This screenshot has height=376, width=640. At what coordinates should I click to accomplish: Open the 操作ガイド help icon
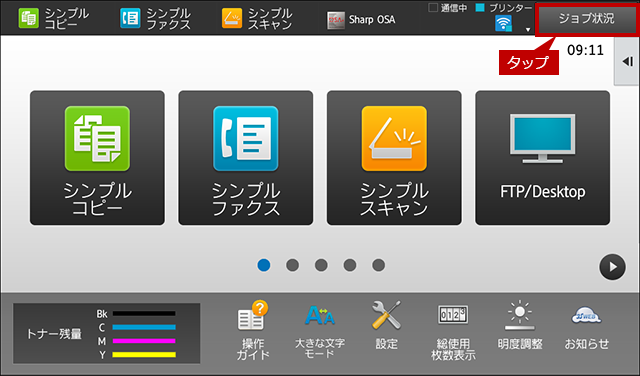(x=253, y=331)
